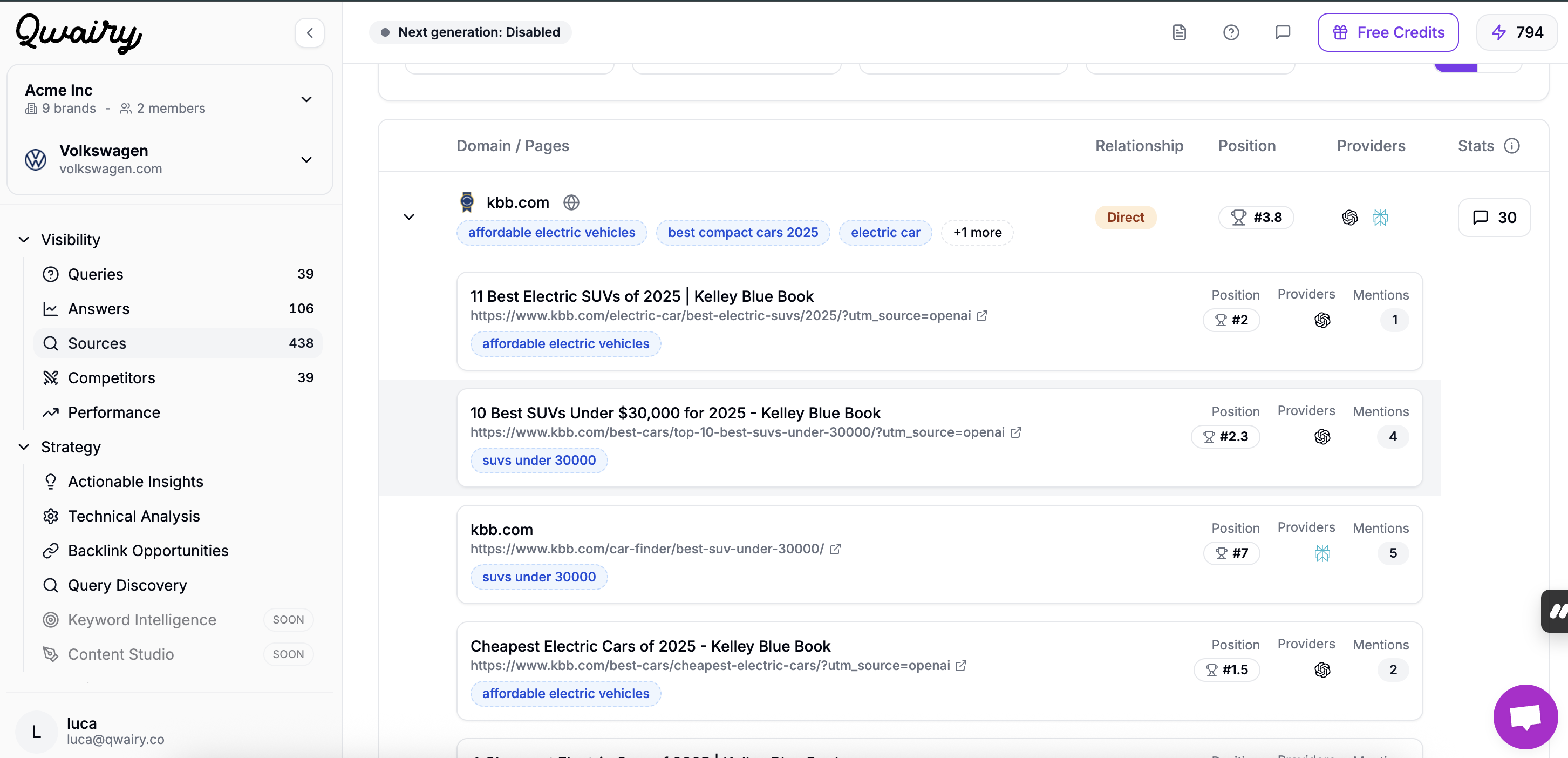This screenshot has width=1568, height=758.
Task: Open Queries in the sidebar
Action: click(x=178, y=274)
